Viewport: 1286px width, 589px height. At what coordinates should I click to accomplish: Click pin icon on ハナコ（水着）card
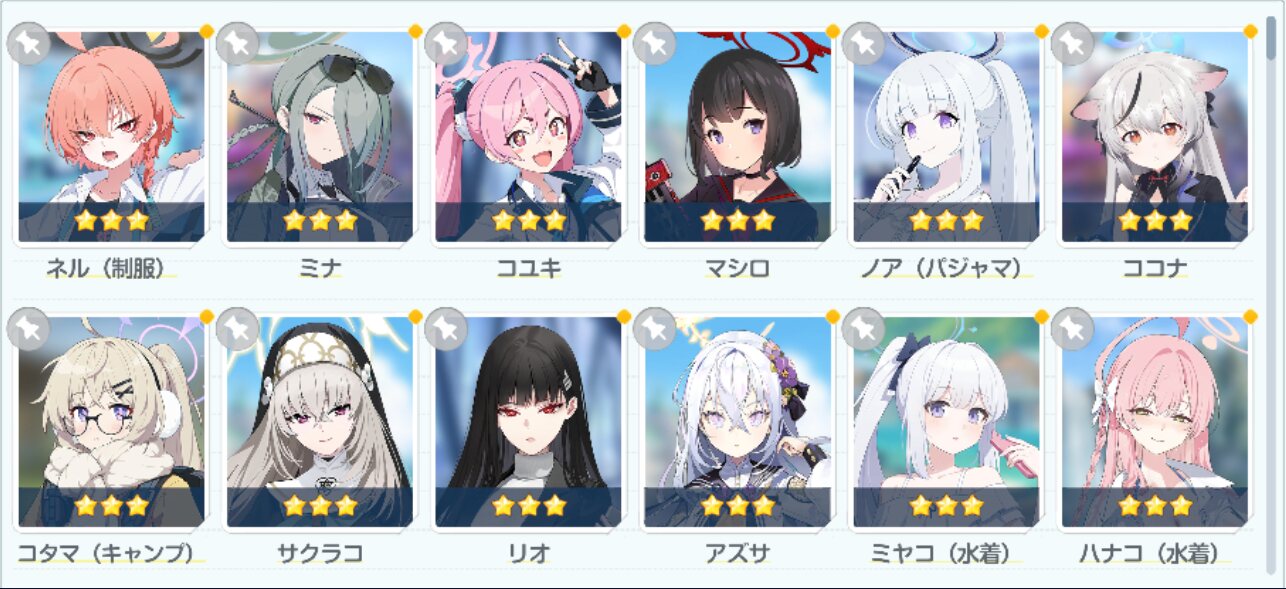(x=1072, y=328)
